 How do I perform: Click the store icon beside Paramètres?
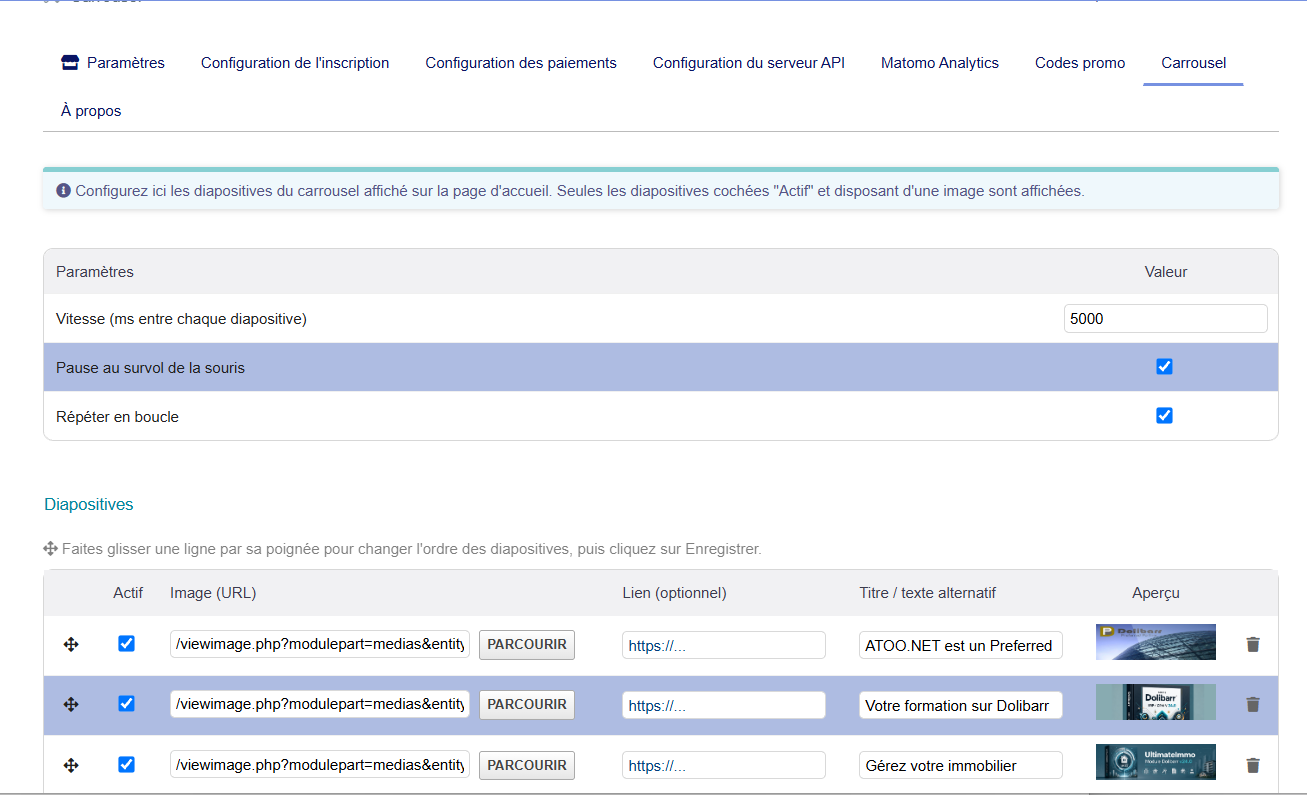click(x=69, y=63)
